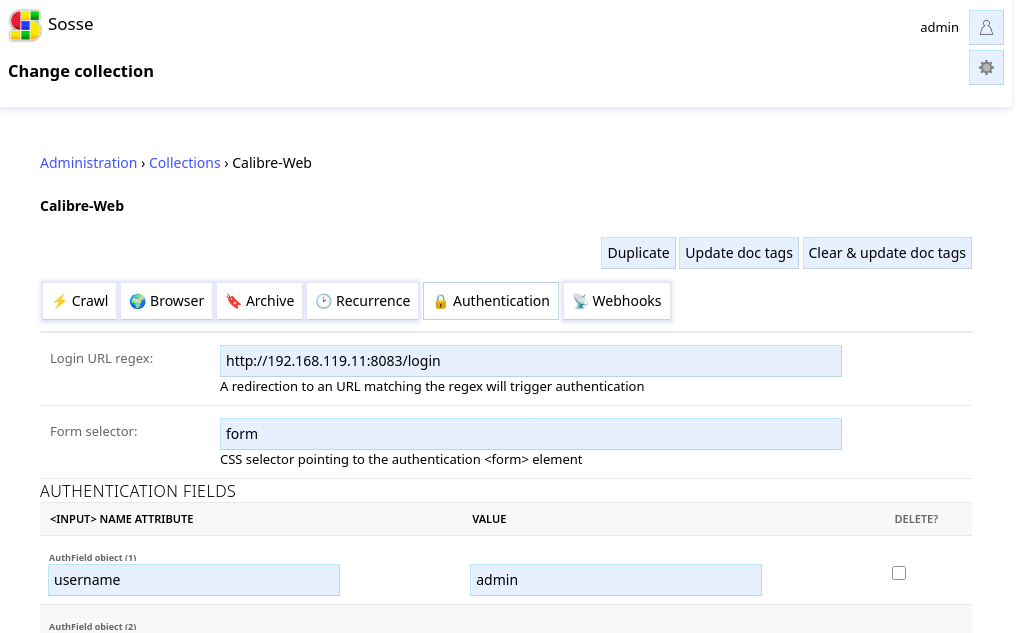Viewport: 1024px width, 633px height.
Task: Click the Login URL regex label
Action: tap(101, 359)
